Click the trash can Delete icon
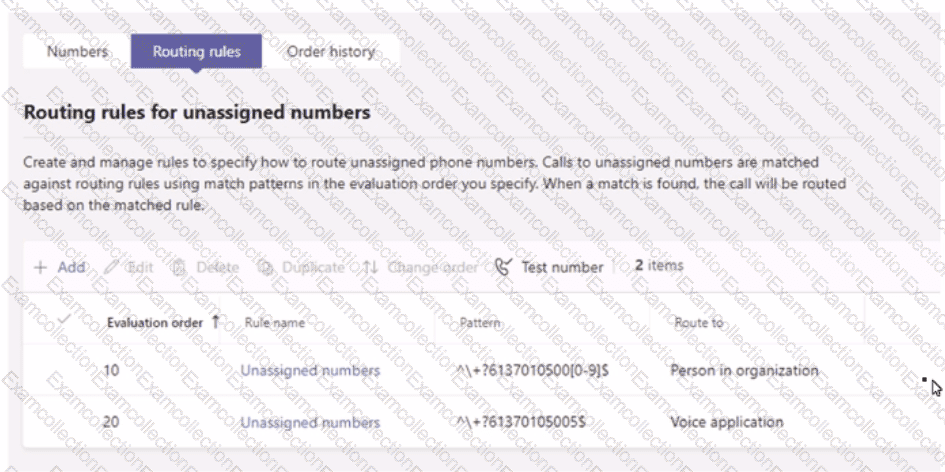The width and height of the screenshot is (945, 472). (179, 268)
